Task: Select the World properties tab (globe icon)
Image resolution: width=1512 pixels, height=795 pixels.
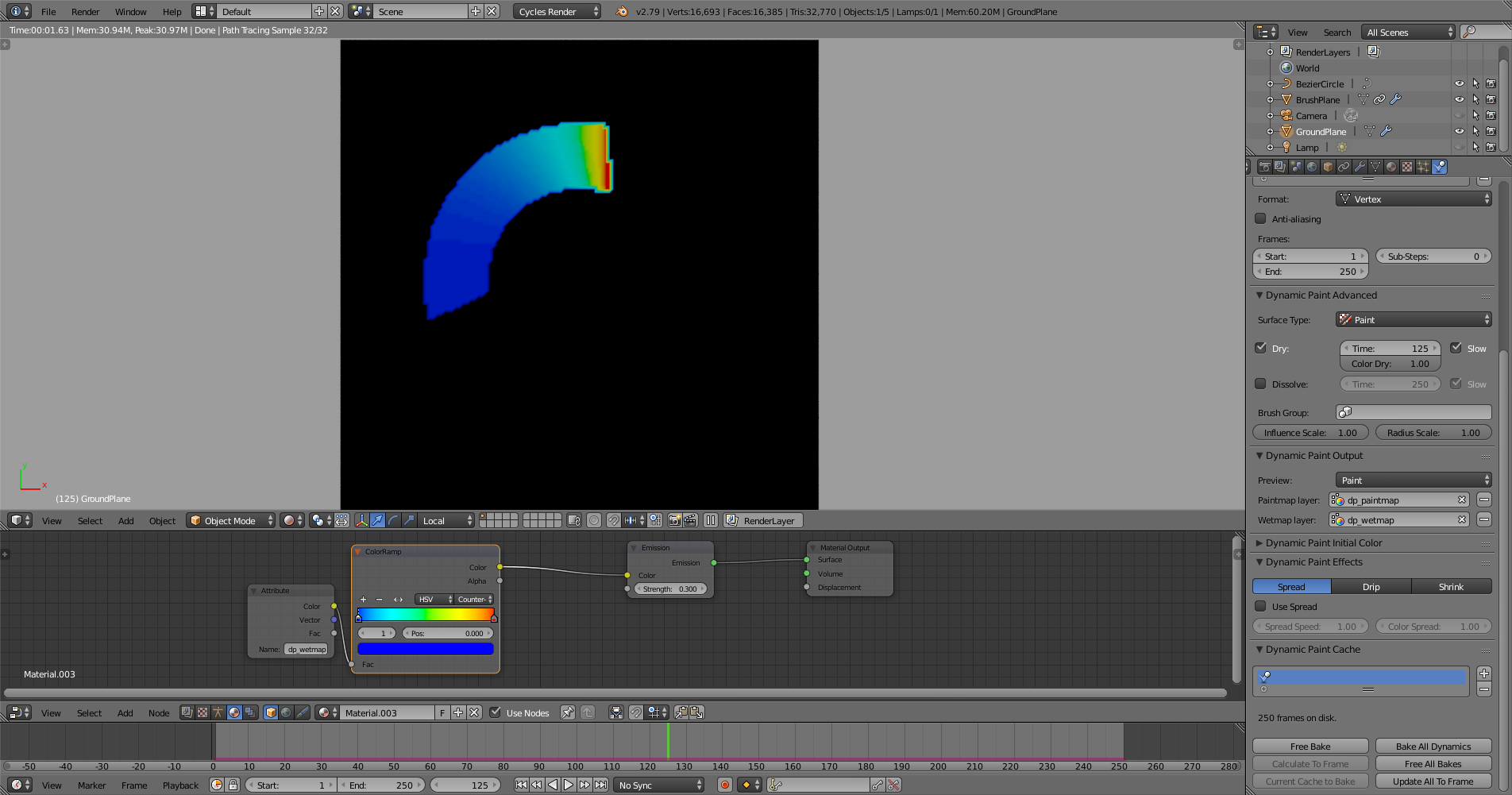Action: [1311, 167]
